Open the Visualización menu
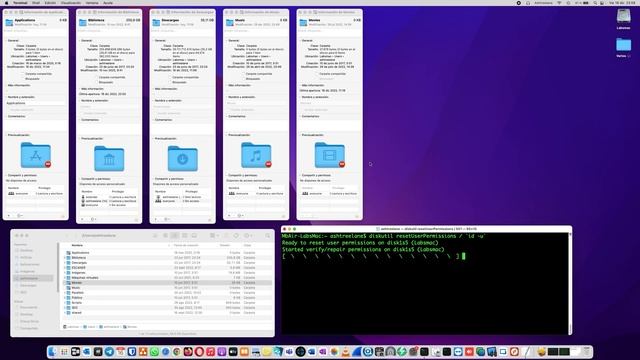This screenshot has width=640, height=360. click(71, 3)
